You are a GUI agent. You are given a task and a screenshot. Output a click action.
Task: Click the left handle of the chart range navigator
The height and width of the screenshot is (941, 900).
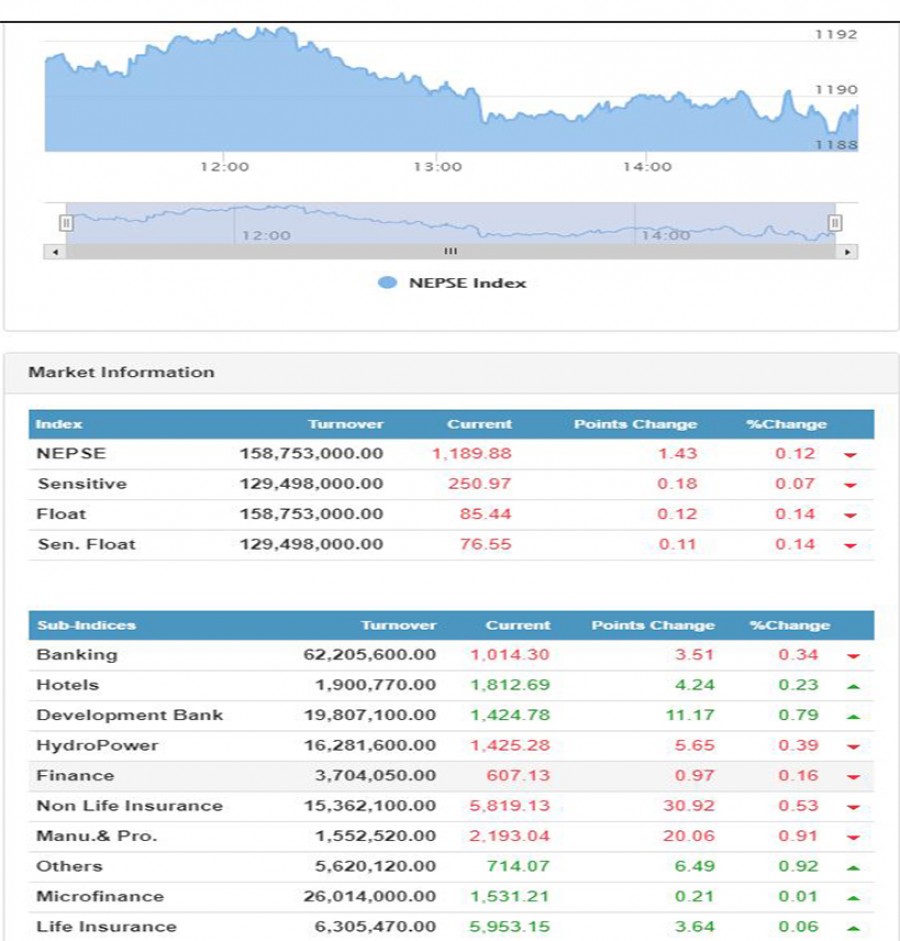coord(66,223)
